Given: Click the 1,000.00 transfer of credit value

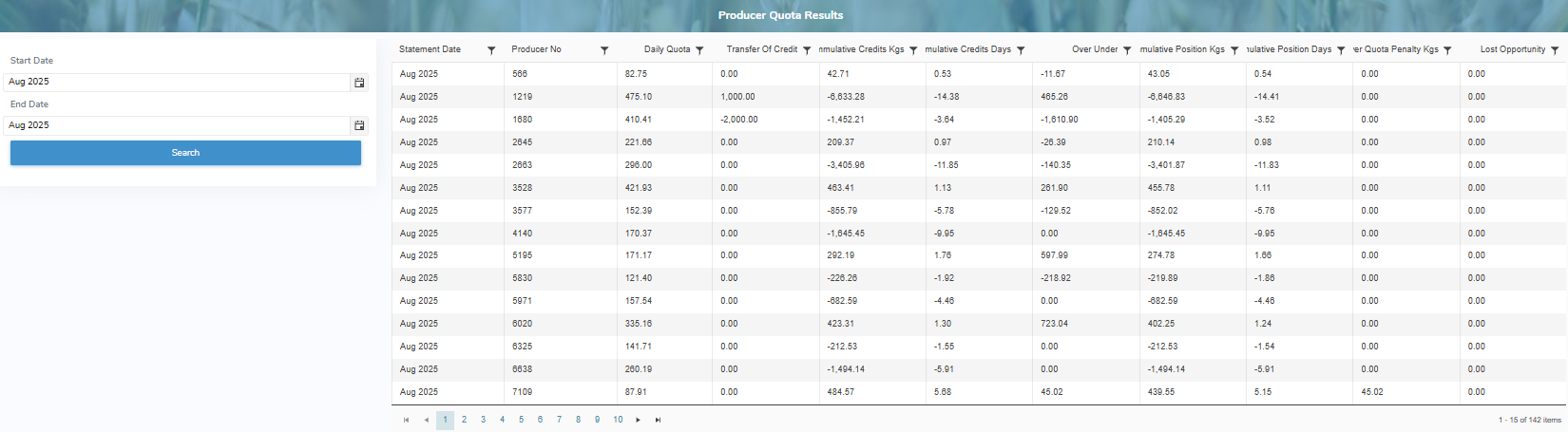Looking at the screenshot, I should (737, 97).
